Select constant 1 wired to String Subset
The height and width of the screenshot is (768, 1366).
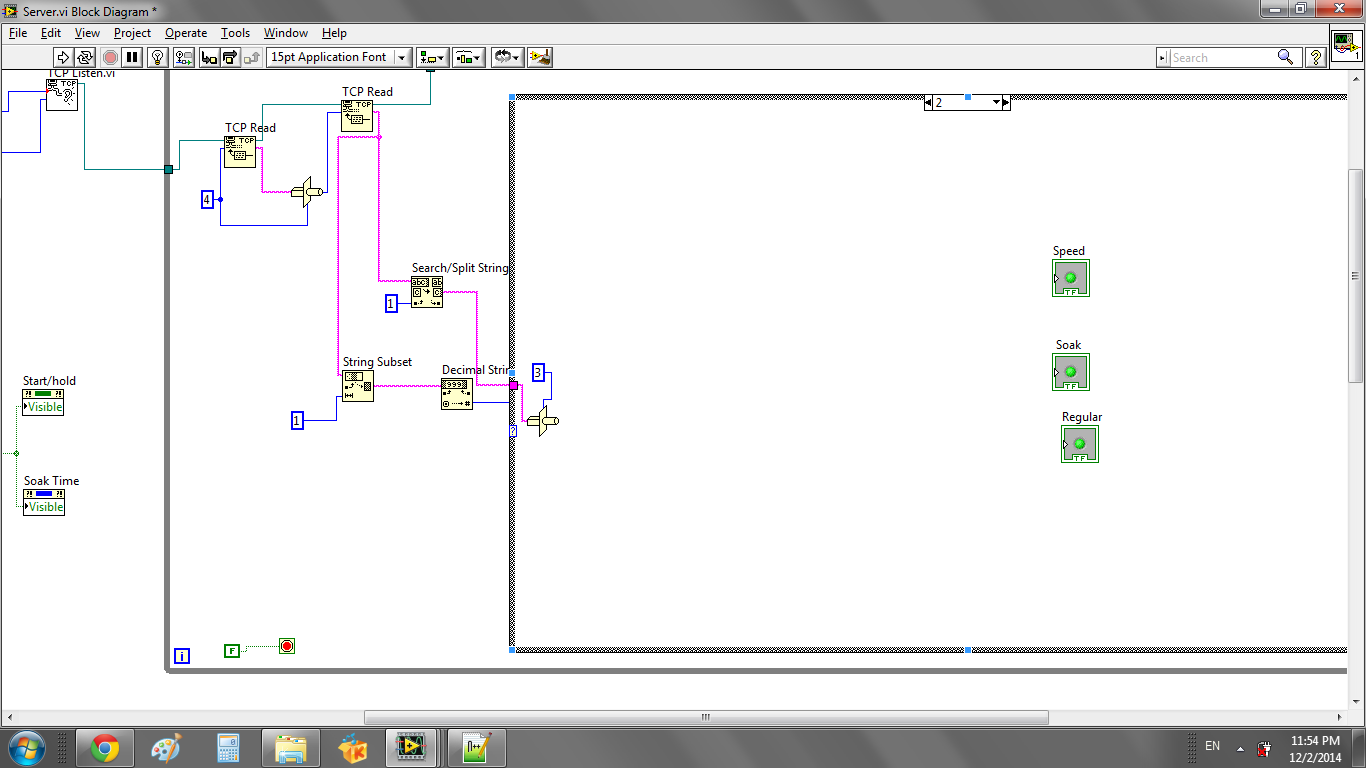[297, 421]
